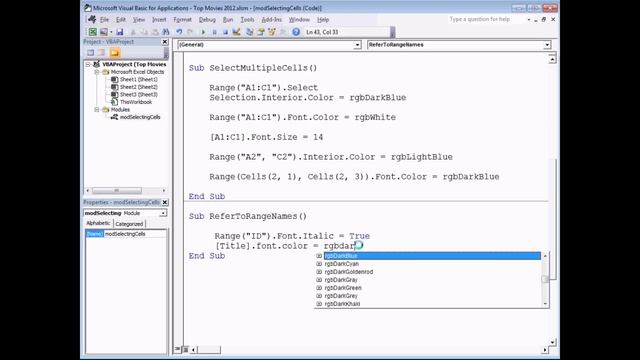Choose rgbDarkGrey in the autocomplete list
The height and width of the screenshot is (360, 640).
[428, 296]
